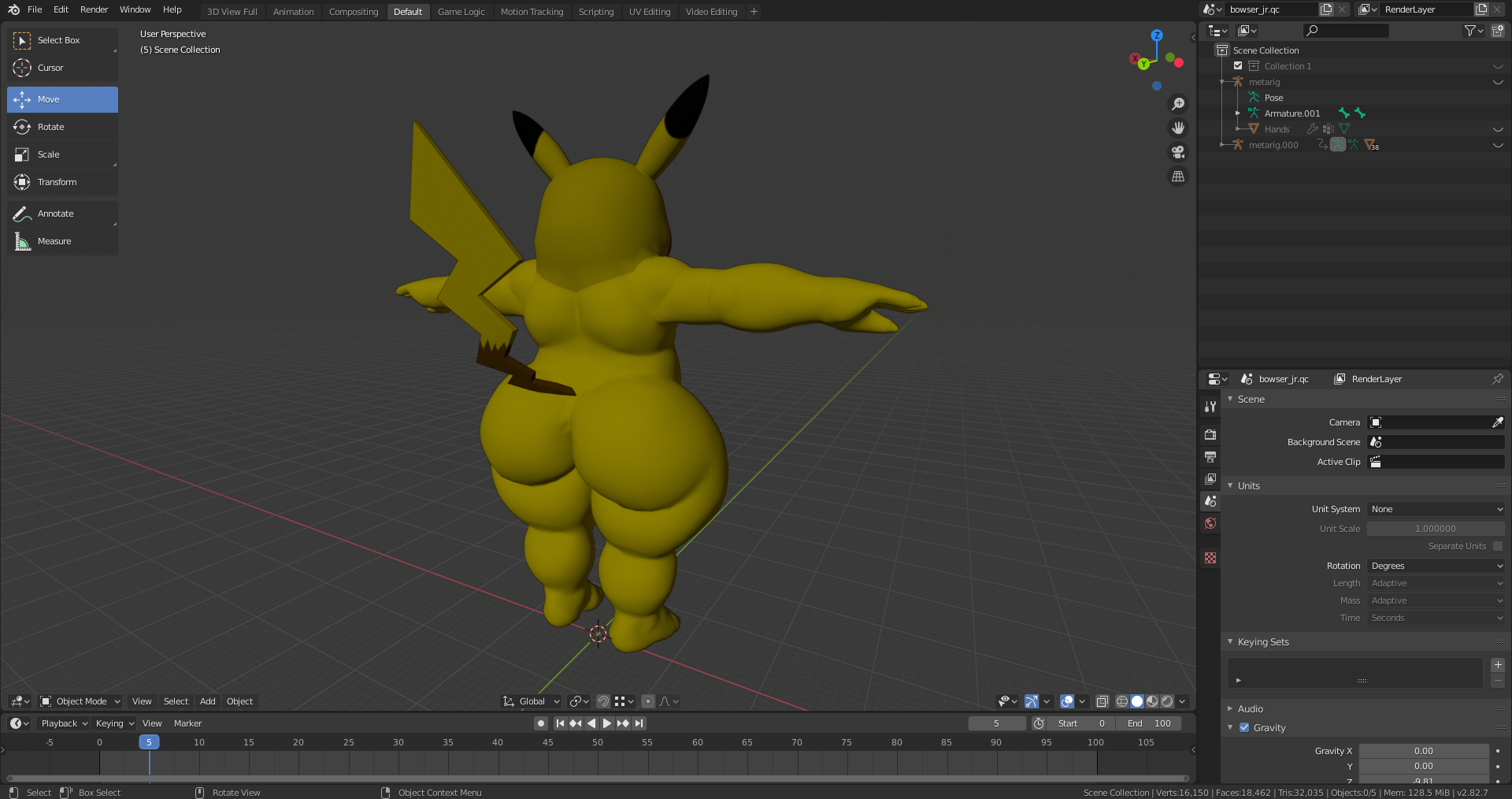This screenshot has width=1512, height=799.
Task: Select the Transform tool
Action: (62, 182)
